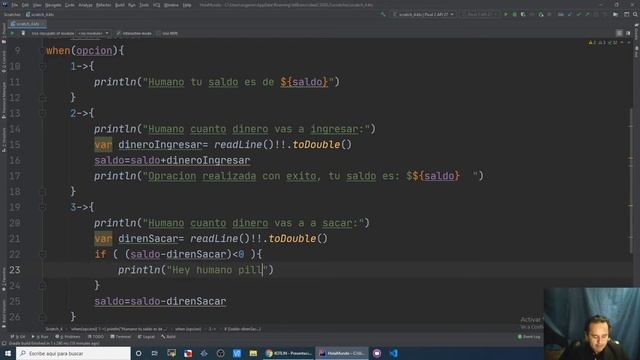
Task: Open the purple chat app on taskbar
Action: point(377,353)
